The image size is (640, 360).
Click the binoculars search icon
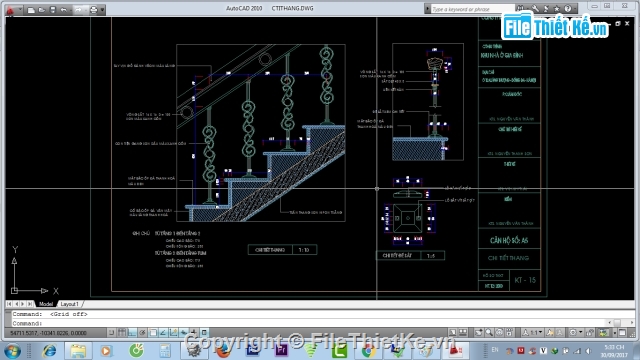pyautogui.click(x=520, y=9)
